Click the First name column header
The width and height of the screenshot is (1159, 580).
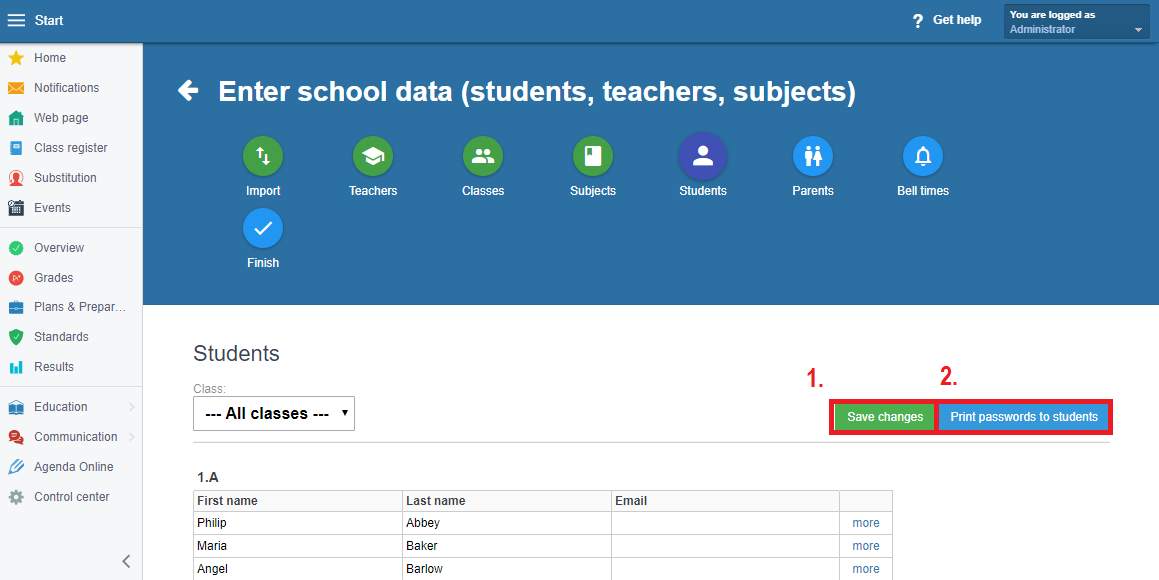click(298, 501)
